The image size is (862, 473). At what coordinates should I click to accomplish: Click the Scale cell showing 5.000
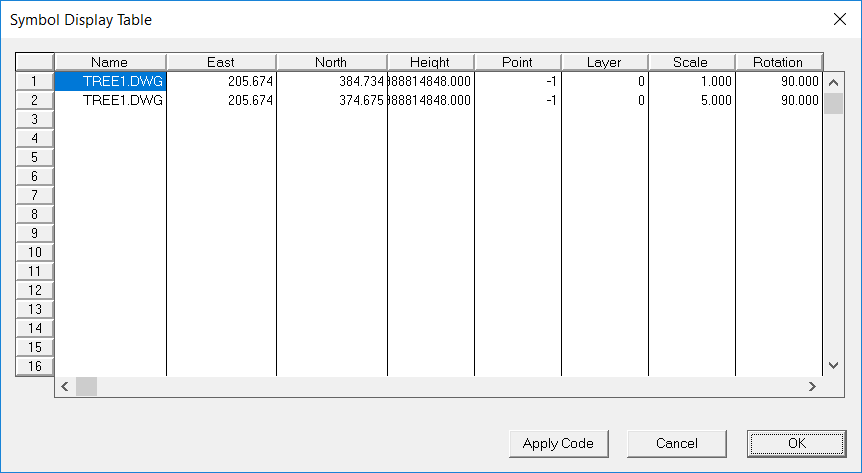pos(691,100)
